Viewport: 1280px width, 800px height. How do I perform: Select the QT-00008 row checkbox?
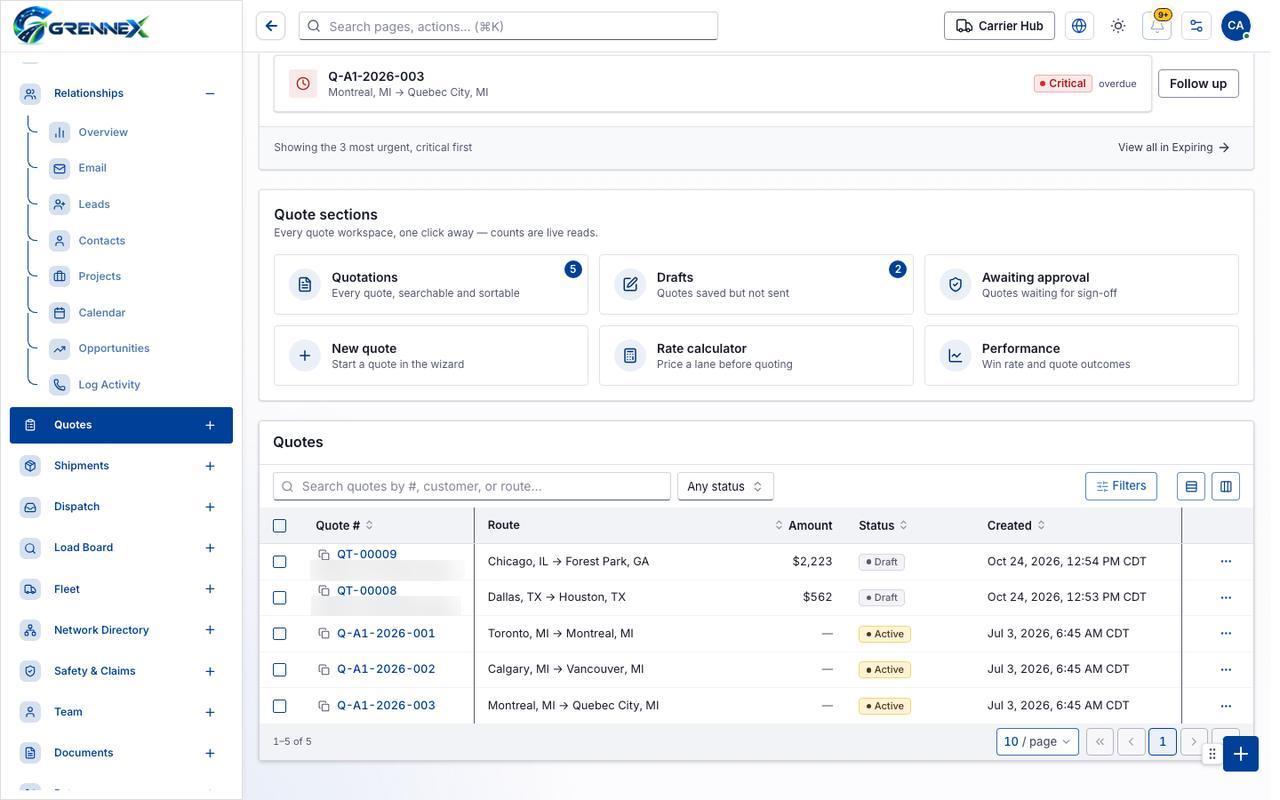coord(280,598)
